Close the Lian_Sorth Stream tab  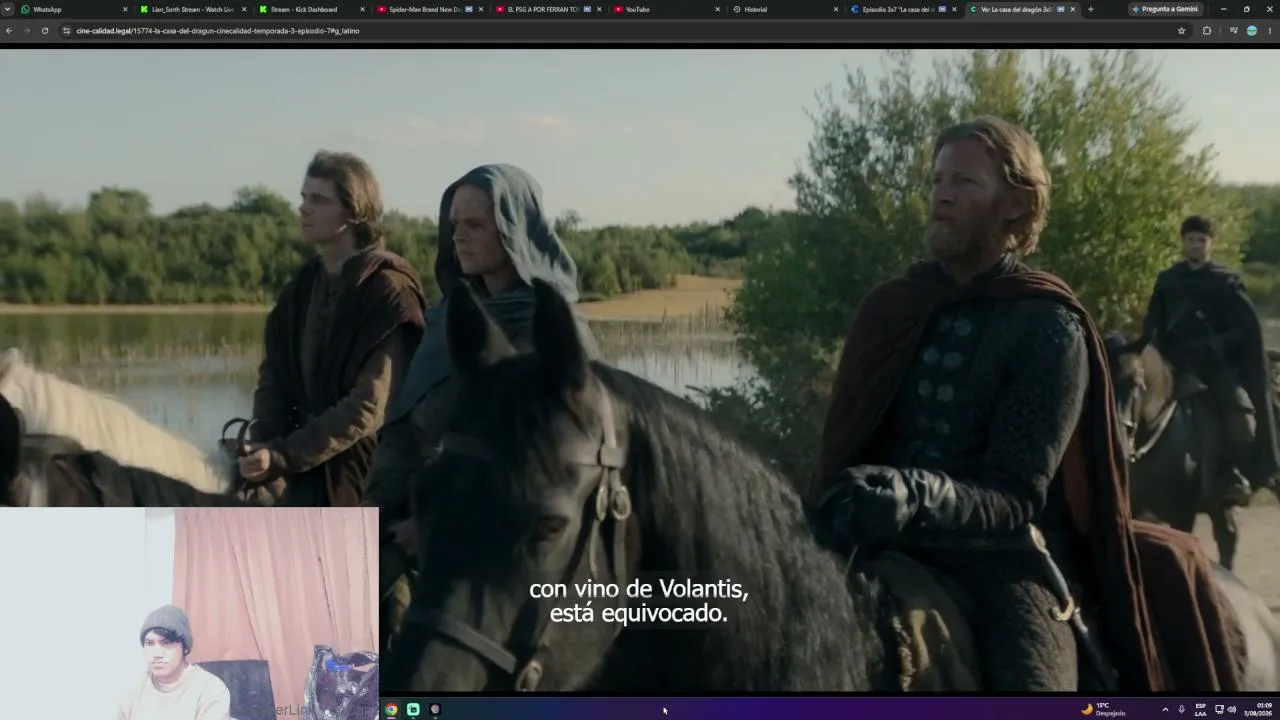coord(244,9)
